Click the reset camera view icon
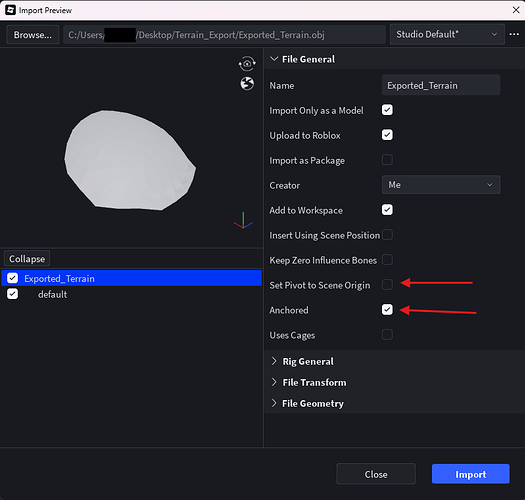525x500 pixels. point(247,64)
